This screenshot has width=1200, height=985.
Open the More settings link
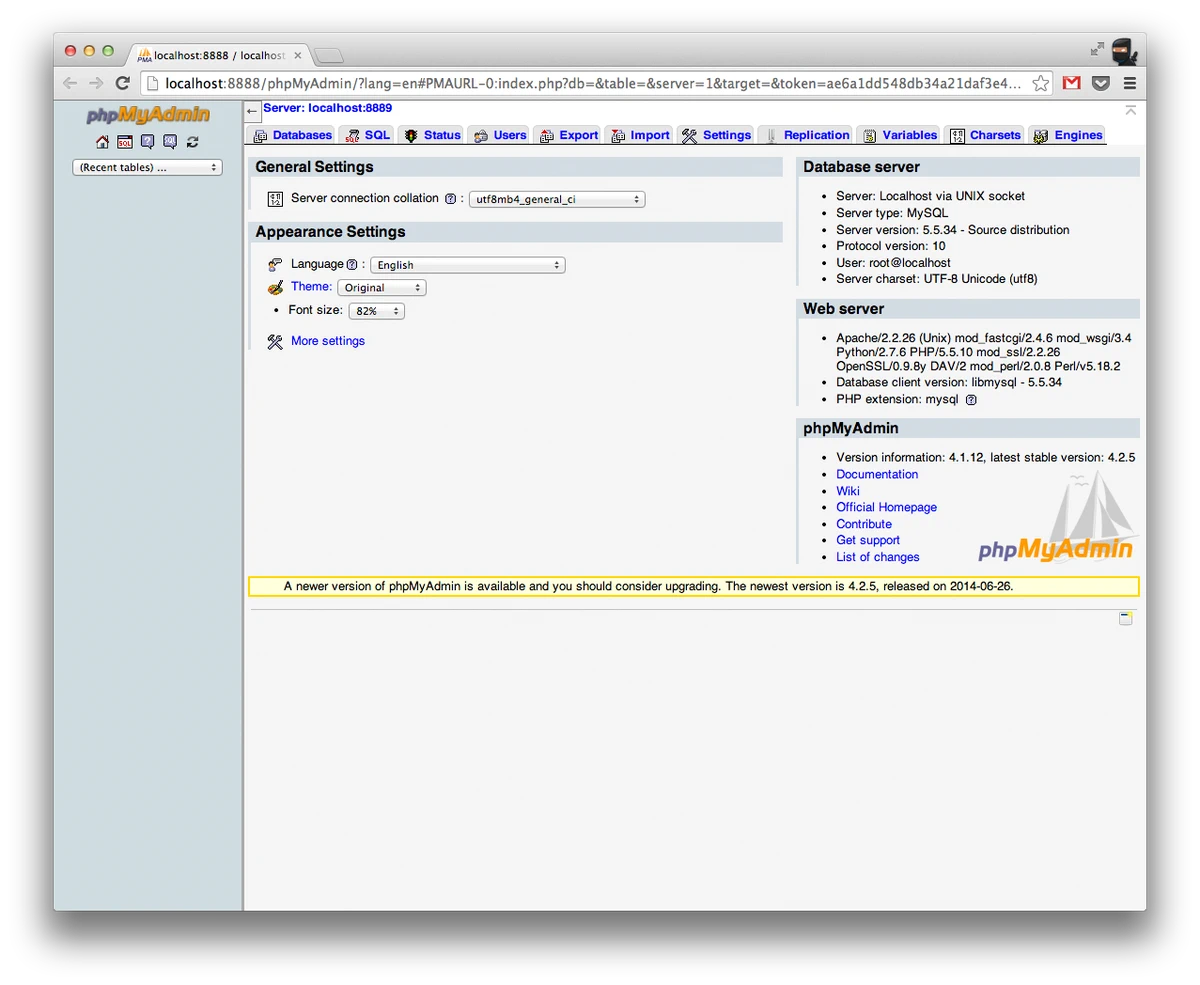328,341
